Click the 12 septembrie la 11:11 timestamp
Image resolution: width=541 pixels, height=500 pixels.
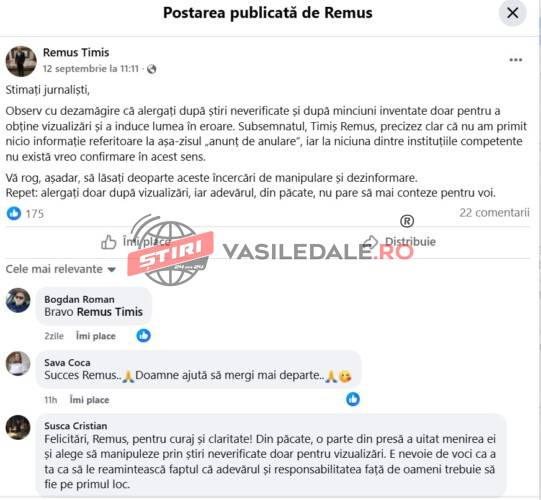[91, 69]
